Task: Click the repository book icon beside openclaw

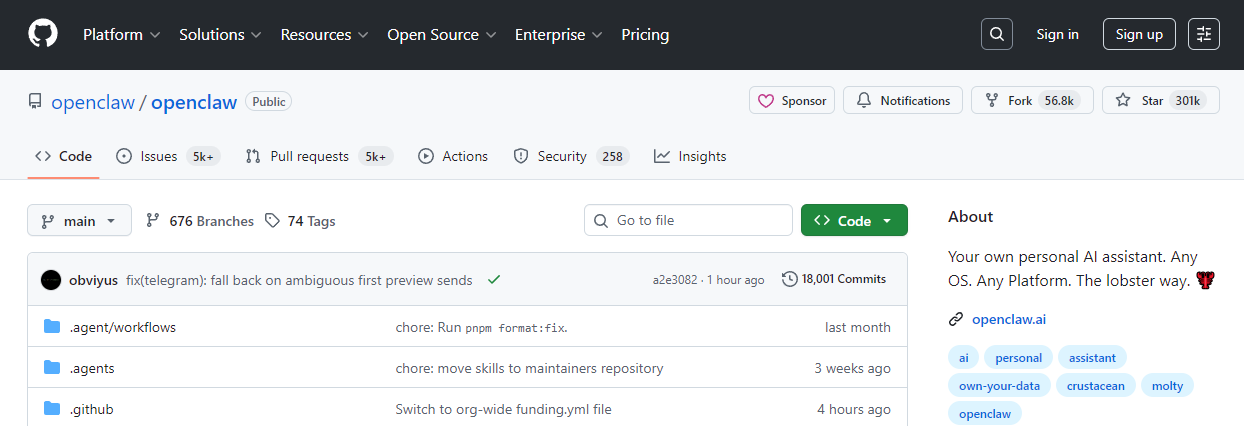Action: 35,101
